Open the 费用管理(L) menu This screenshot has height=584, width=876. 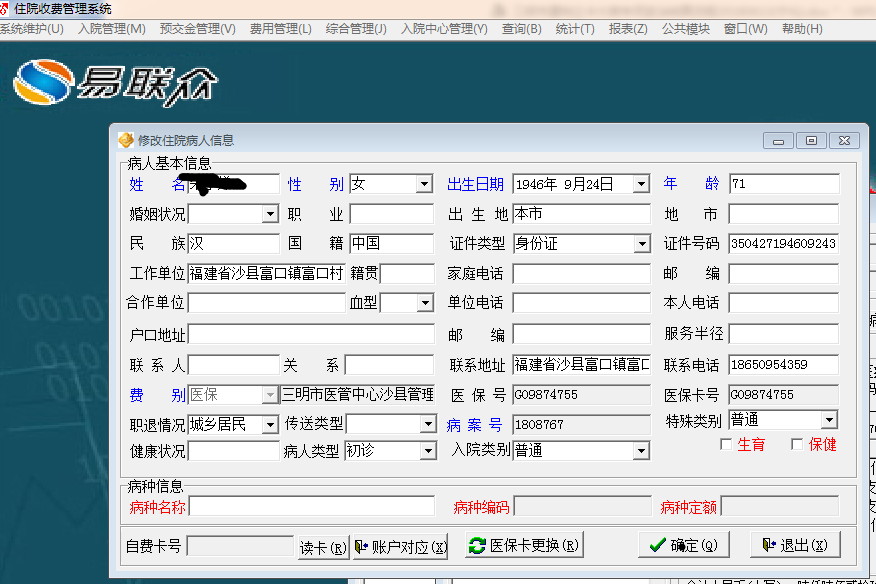(x=280, y=29)
